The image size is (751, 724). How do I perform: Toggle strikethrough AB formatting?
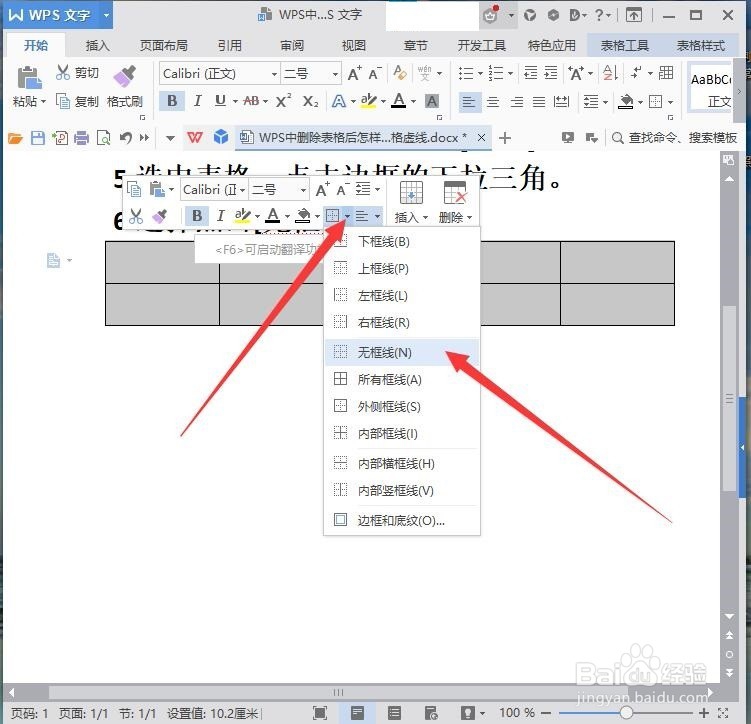pos(251,101)
